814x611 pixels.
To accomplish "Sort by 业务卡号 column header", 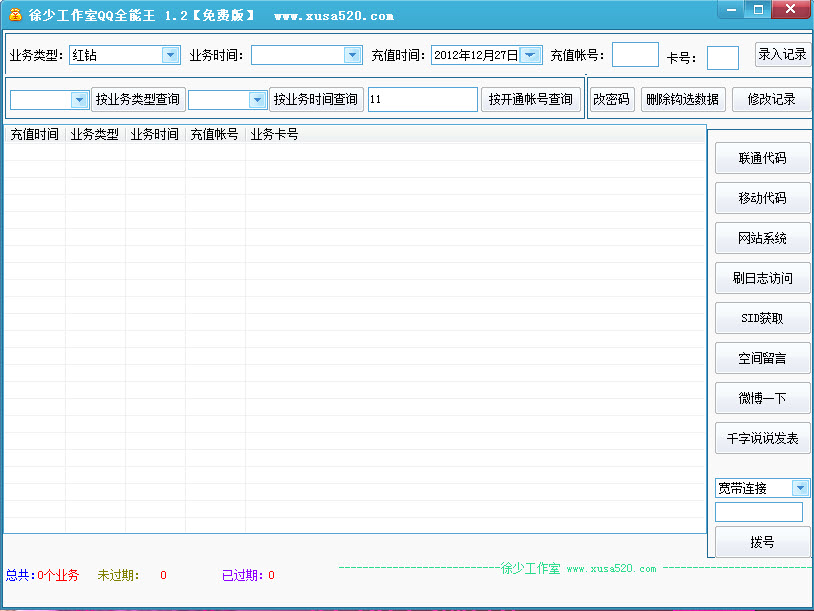I will (274, 134).
